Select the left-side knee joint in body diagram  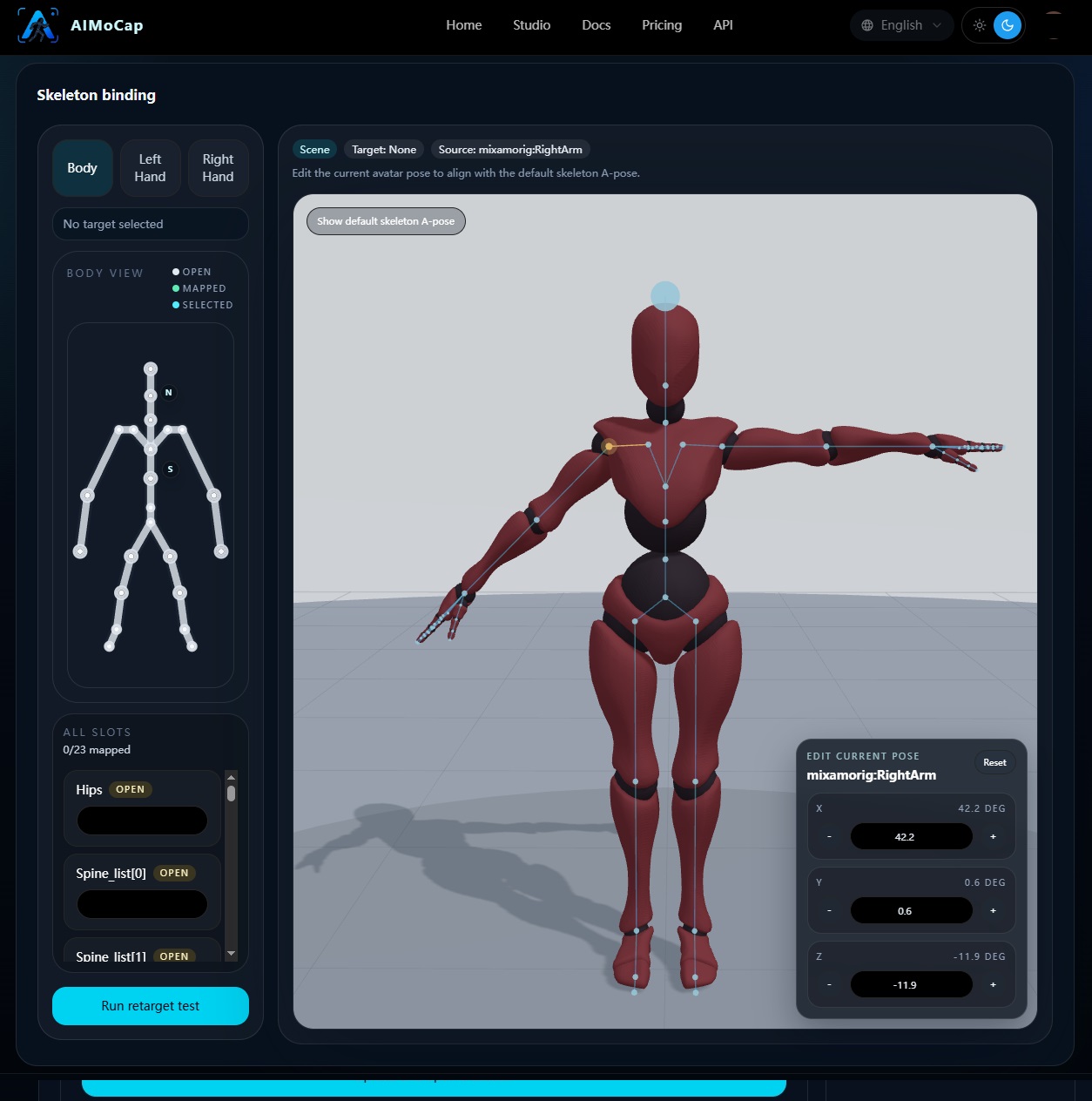[121, 593]
